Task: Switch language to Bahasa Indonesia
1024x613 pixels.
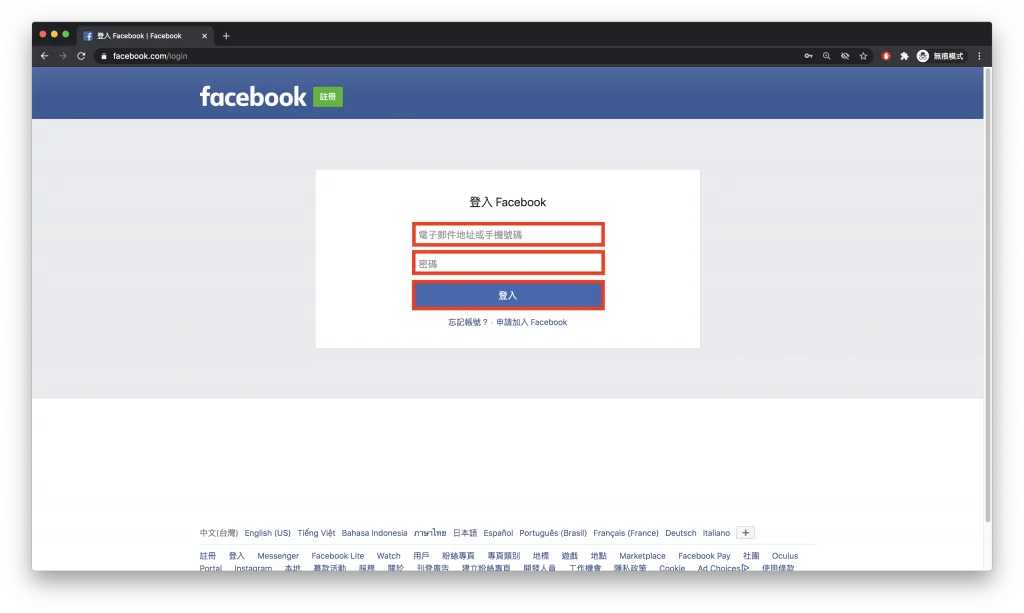Action: [374, 533]
